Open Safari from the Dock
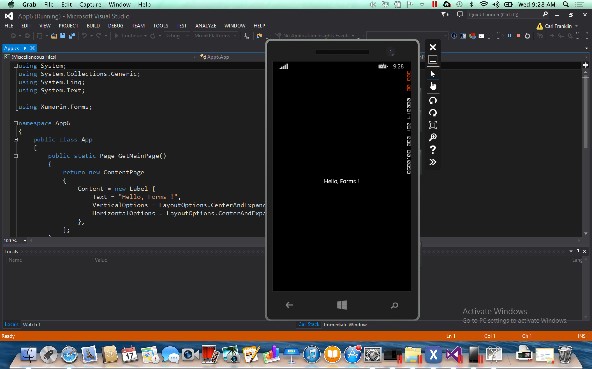This screenshot has height=369, width=592. click(69, 355)
